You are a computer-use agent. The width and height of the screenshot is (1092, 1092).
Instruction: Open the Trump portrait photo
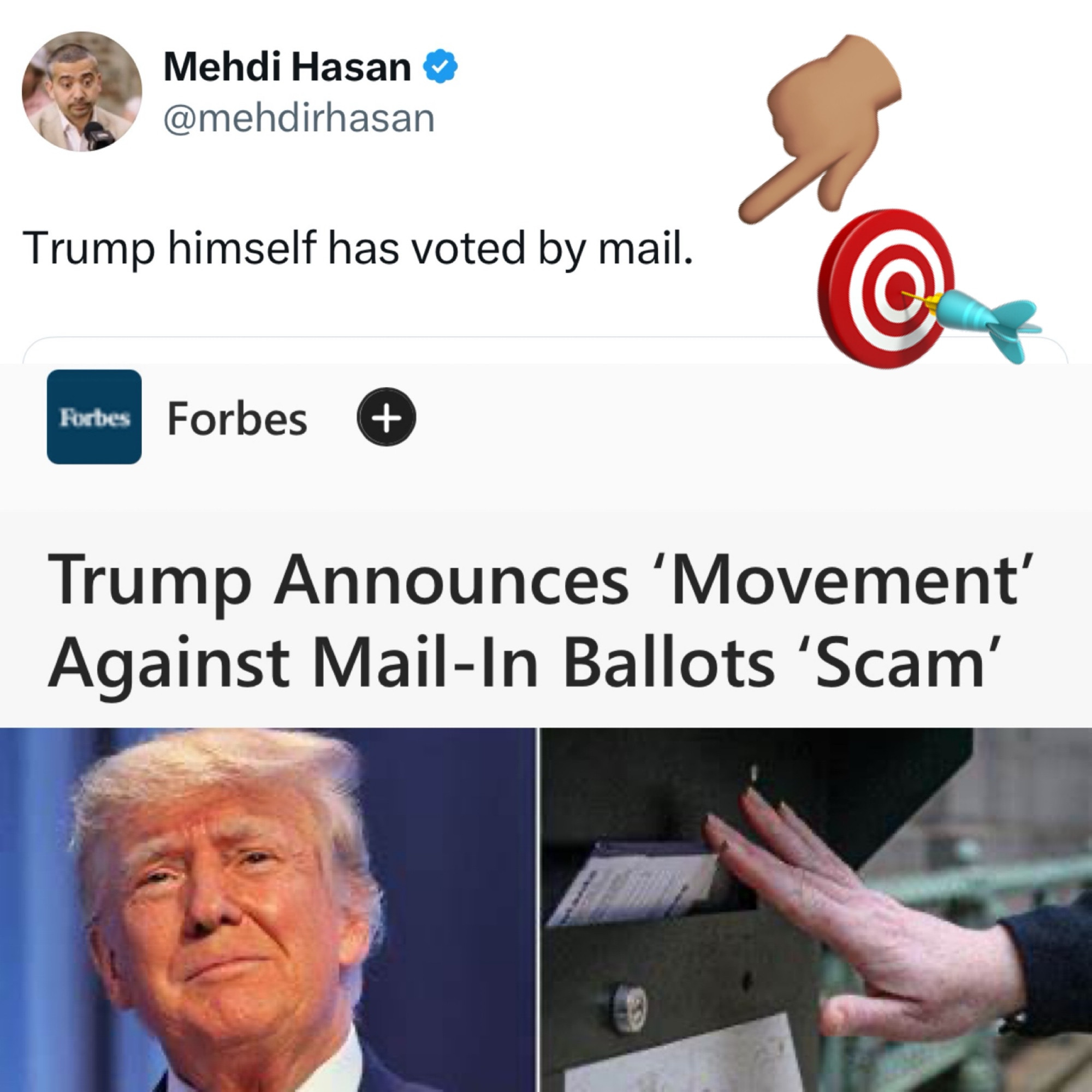pos(268,910)
